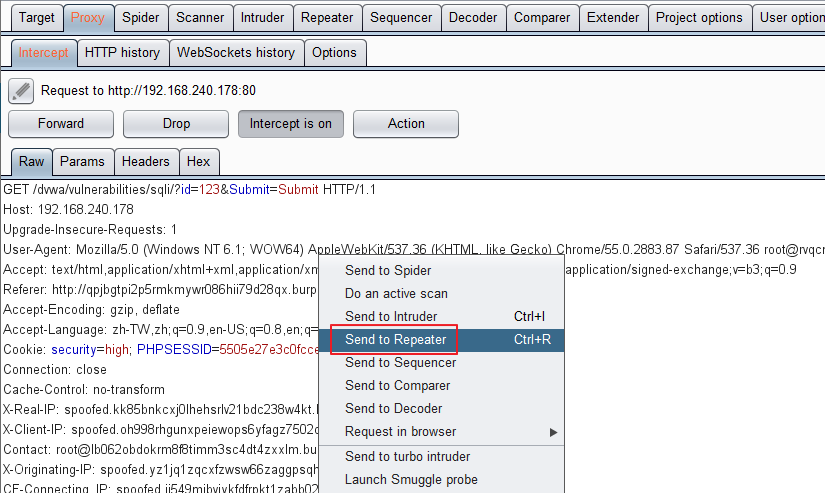
Task: Click the X-Client-IP header line
Action: coord(160,430)
